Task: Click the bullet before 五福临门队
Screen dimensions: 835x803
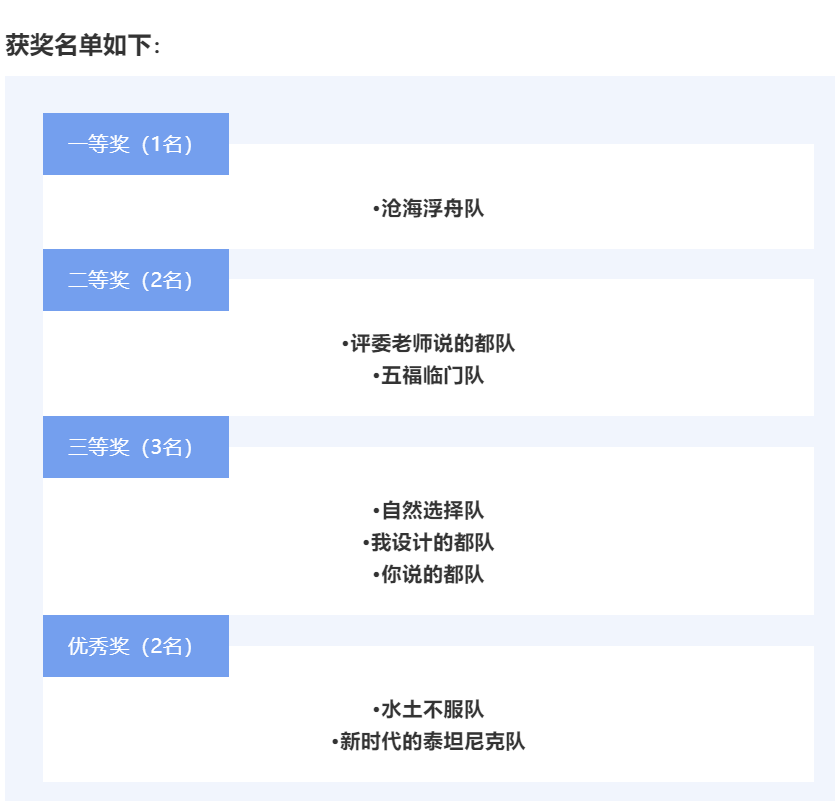Action: [x=376, y=377]
